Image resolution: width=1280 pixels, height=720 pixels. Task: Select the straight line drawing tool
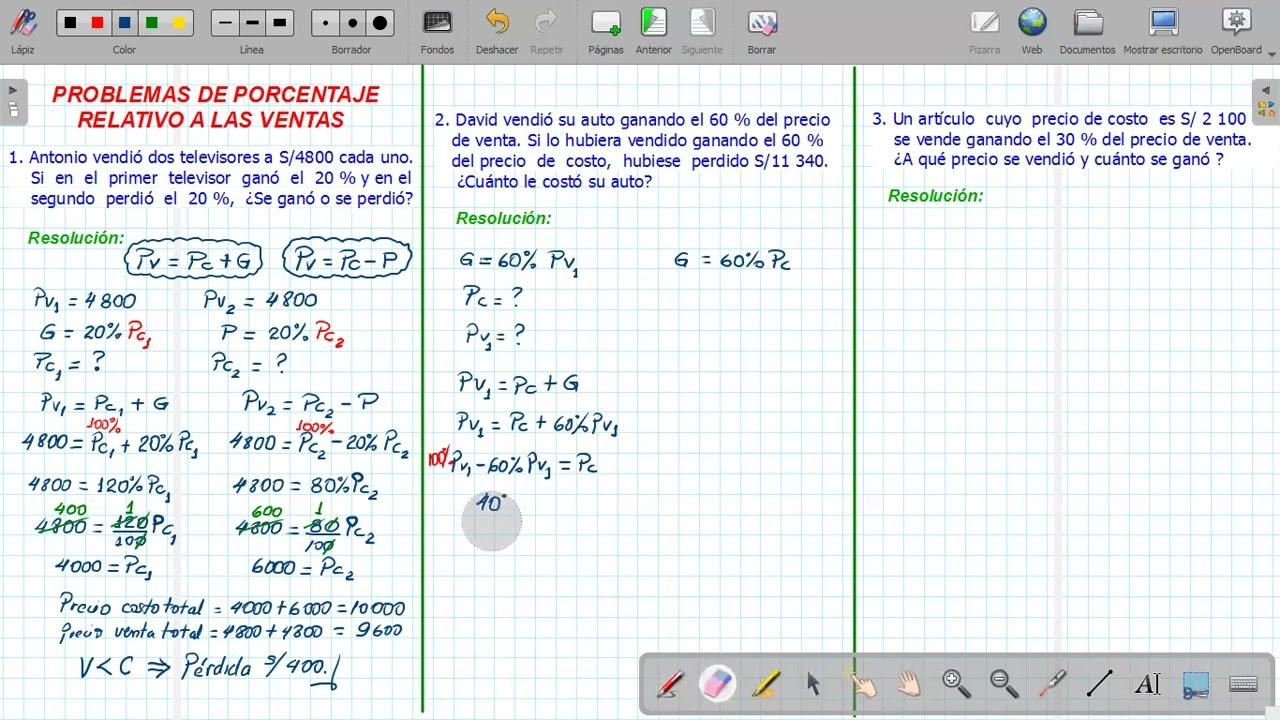(1100, 684)
